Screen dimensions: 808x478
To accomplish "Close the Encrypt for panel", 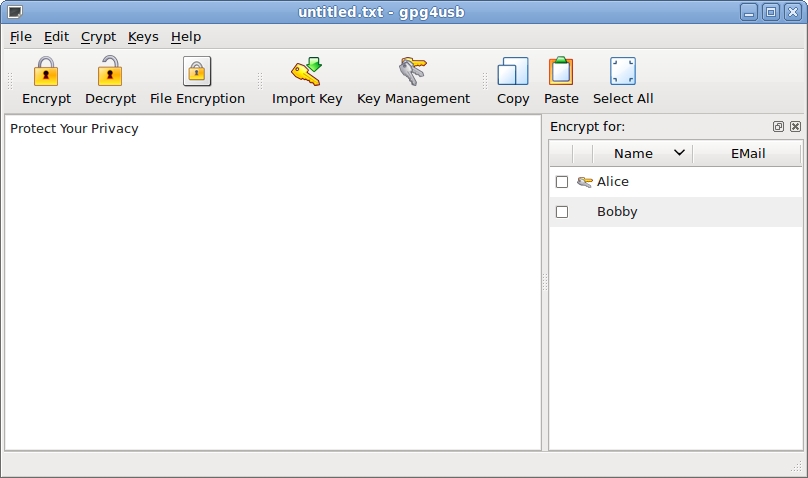I will pos(796,127).
